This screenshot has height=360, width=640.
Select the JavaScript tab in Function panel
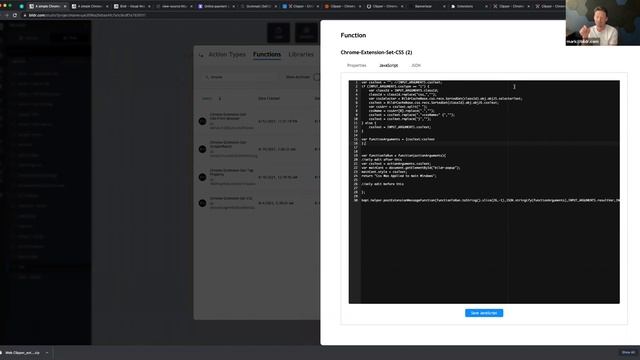388,65
